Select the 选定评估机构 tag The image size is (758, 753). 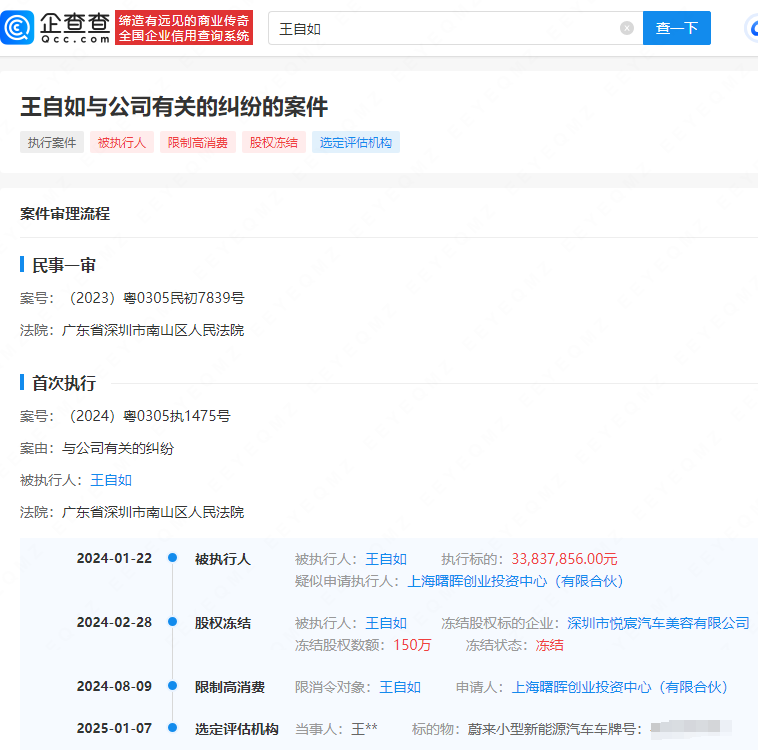[x=356, y=143]
